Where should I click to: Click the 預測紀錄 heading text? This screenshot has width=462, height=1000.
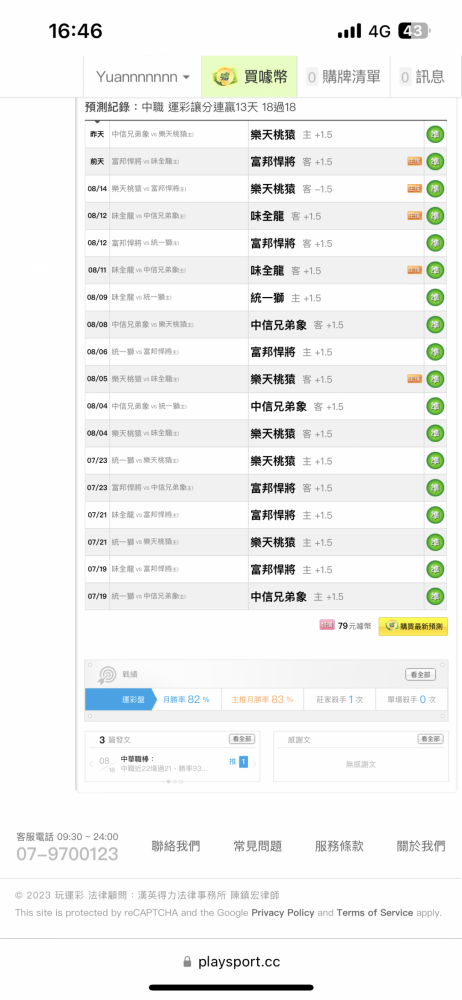coord(190,108)
